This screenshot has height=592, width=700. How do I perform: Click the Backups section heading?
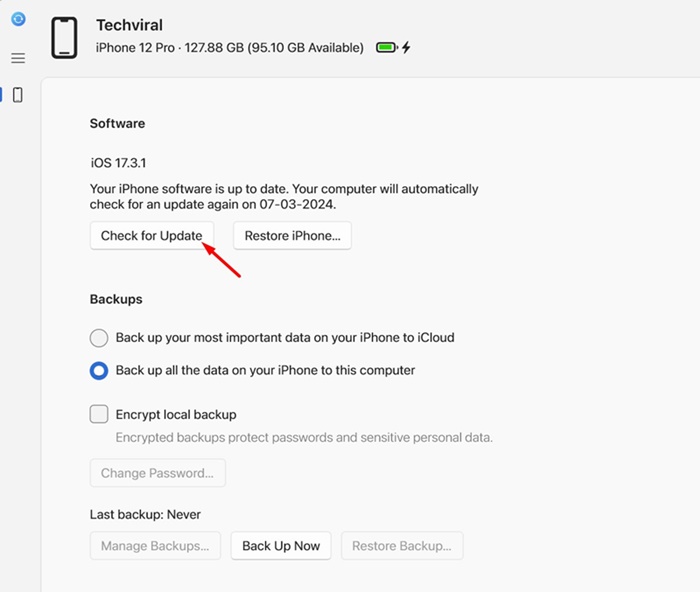tap(116, 299)
